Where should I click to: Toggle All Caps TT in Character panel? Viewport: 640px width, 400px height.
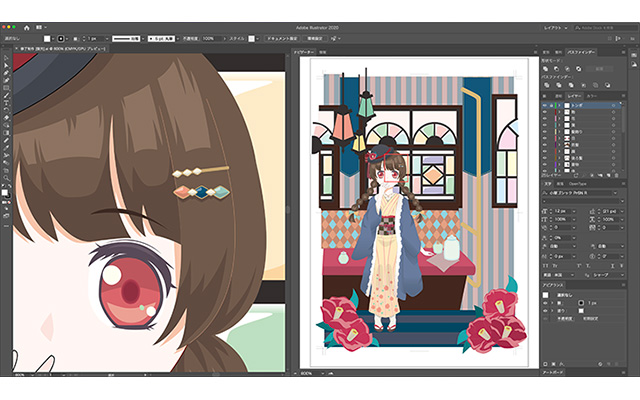[x=546, y=266]
